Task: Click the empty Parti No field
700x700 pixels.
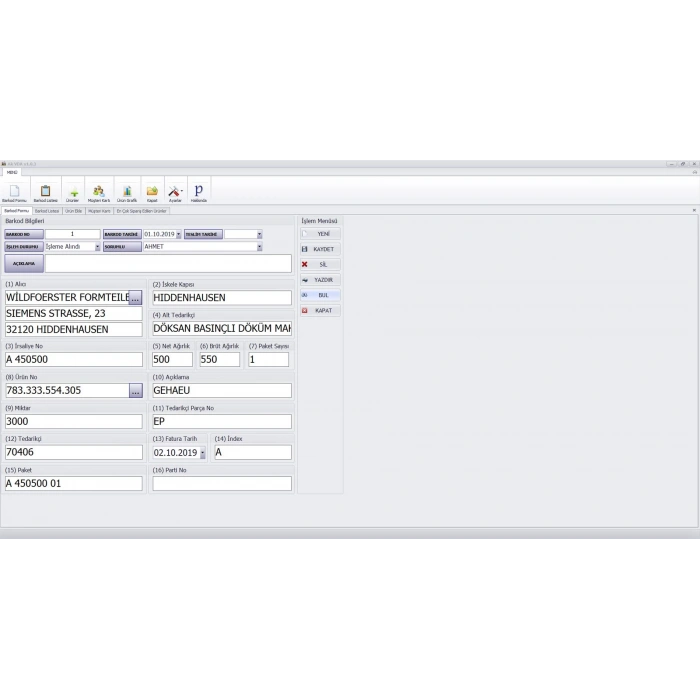Action: click(x=222, y=483)
